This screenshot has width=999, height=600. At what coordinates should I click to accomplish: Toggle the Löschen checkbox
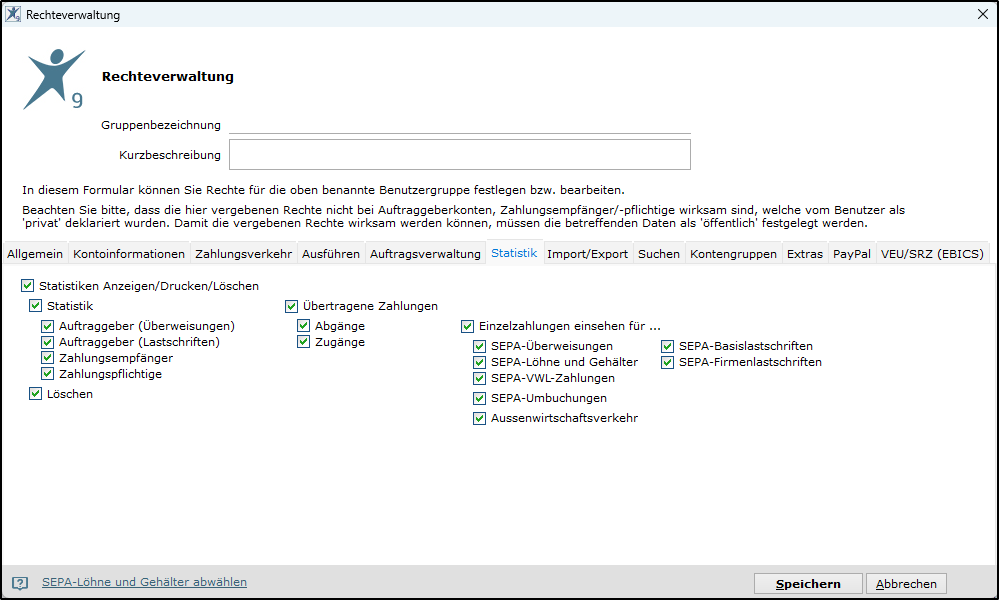tap(35, 394)
